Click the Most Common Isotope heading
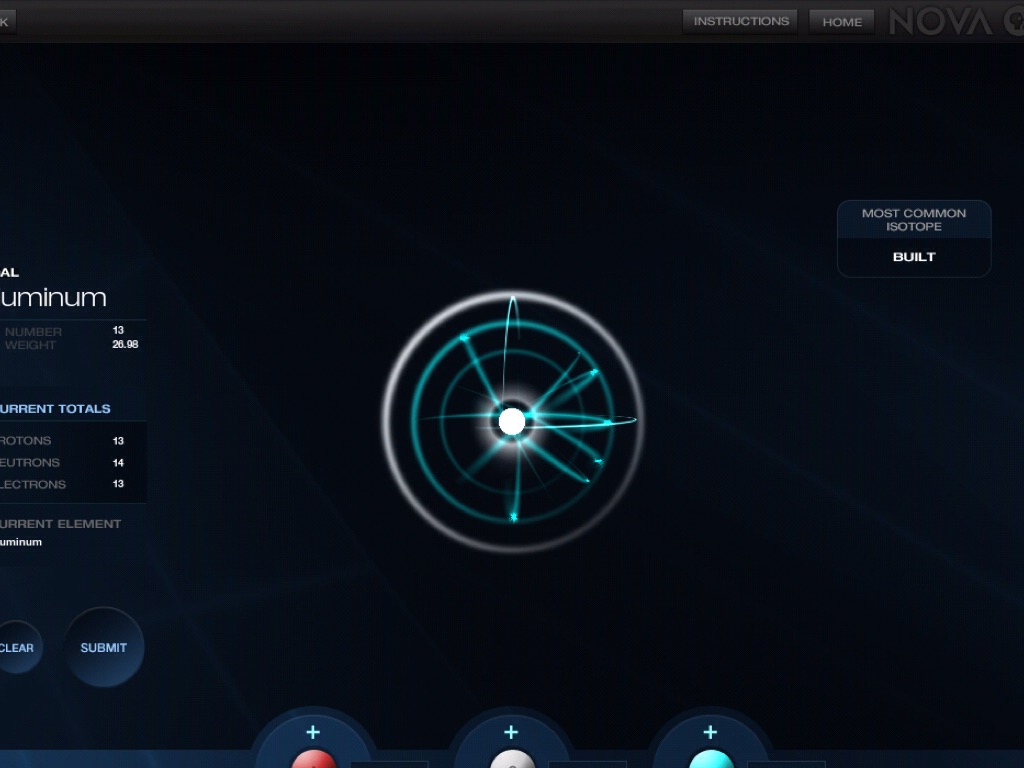The width and height of the screenshot is (1024, 768). (914, 219)
